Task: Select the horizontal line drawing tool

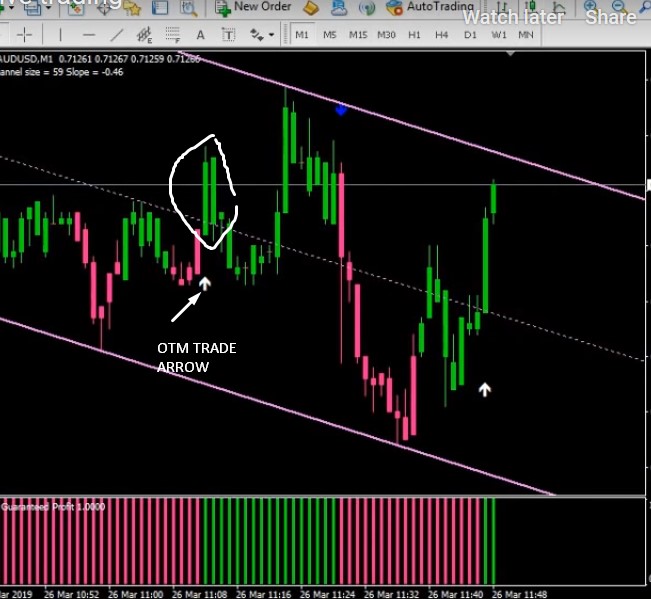Action: click(88, 35)
